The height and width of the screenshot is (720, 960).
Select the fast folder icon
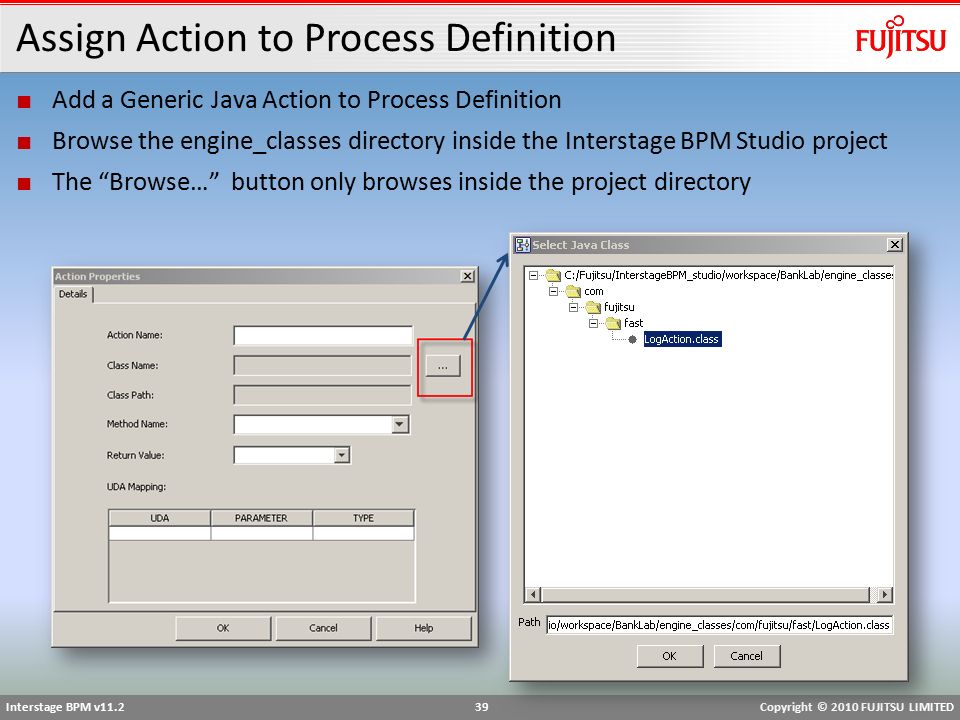(613, 323)
